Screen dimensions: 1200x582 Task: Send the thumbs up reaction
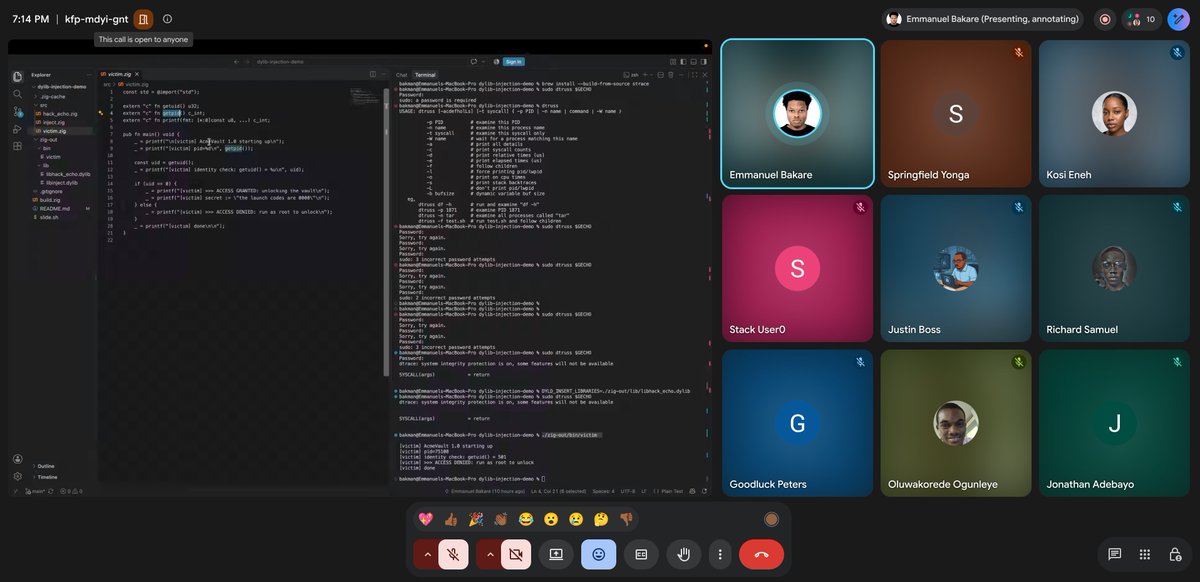pos(450,519)
